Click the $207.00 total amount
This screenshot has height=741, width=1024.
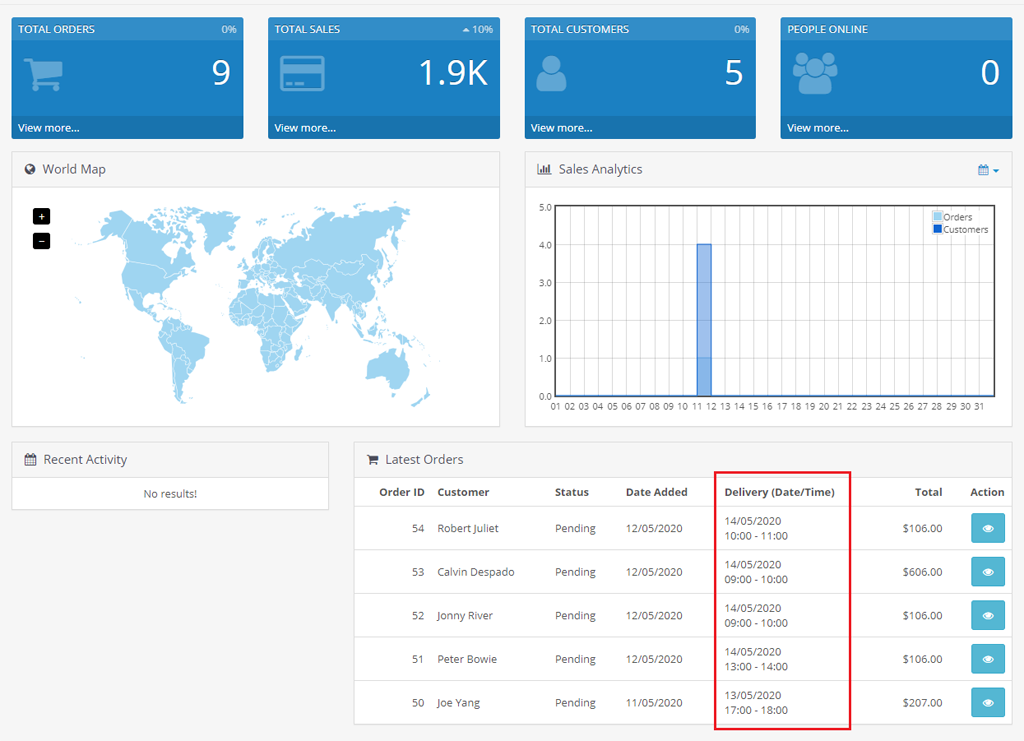tap(922, 702)
